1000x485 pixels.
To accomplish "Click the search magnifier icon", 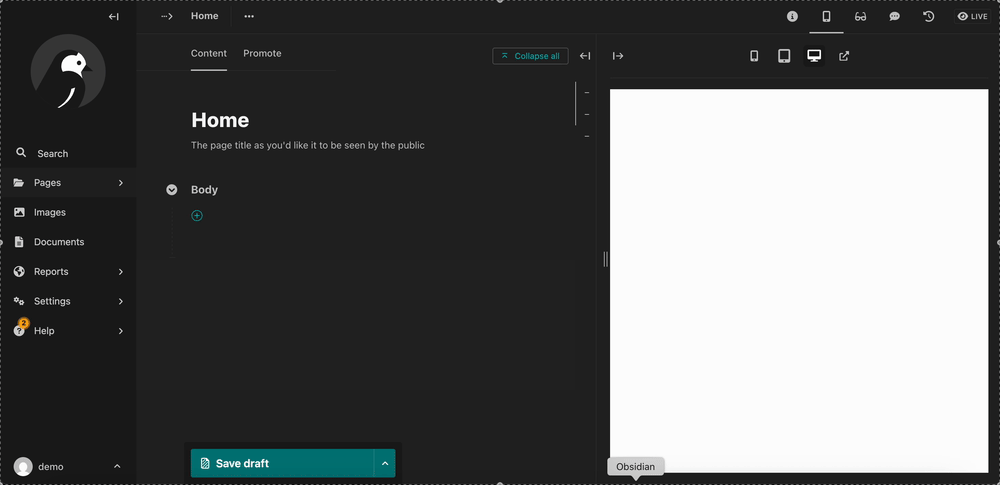I will point(21,153).
